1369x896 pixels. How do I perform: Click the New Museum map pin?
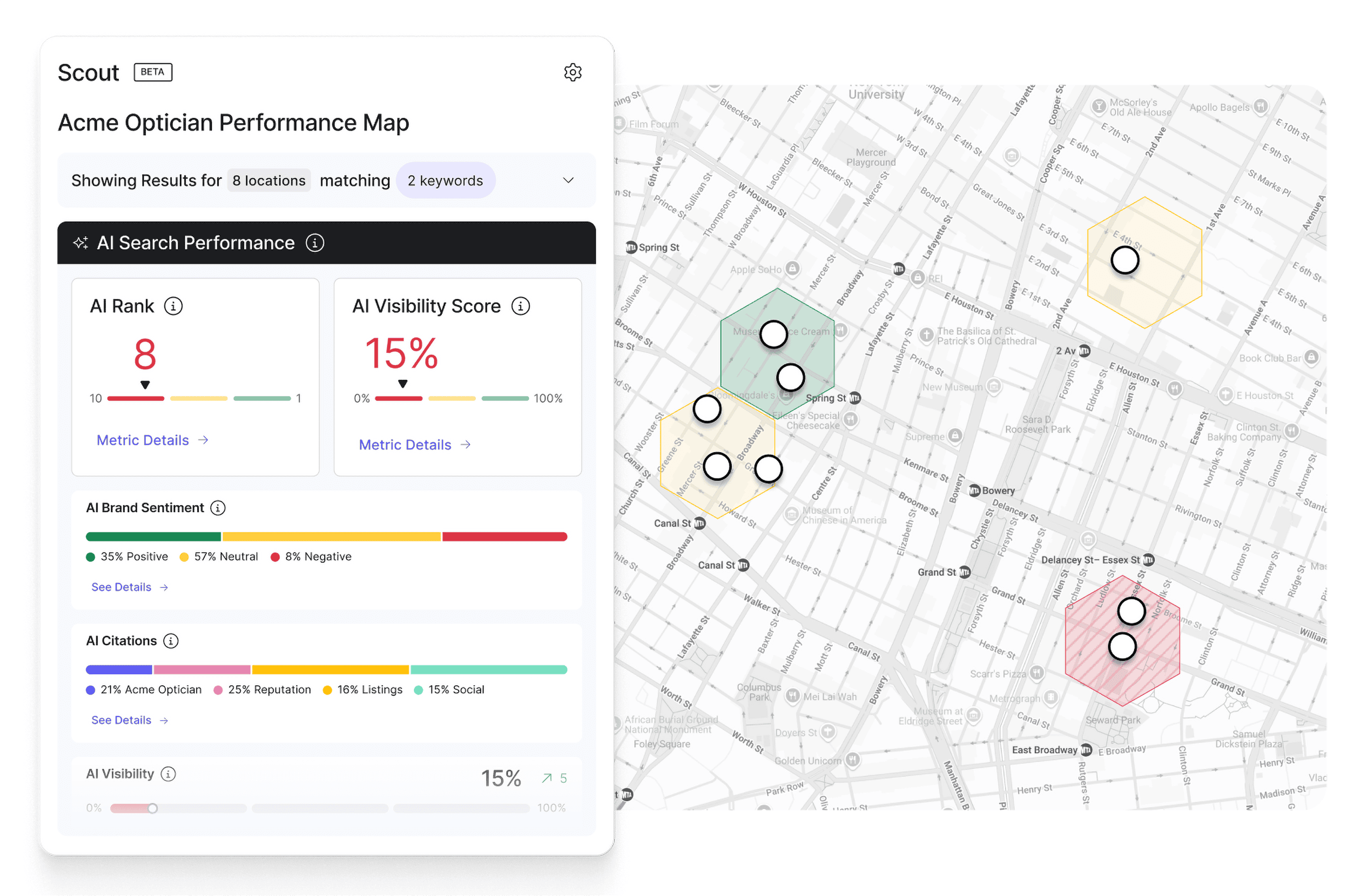click(x=994, y=386)
